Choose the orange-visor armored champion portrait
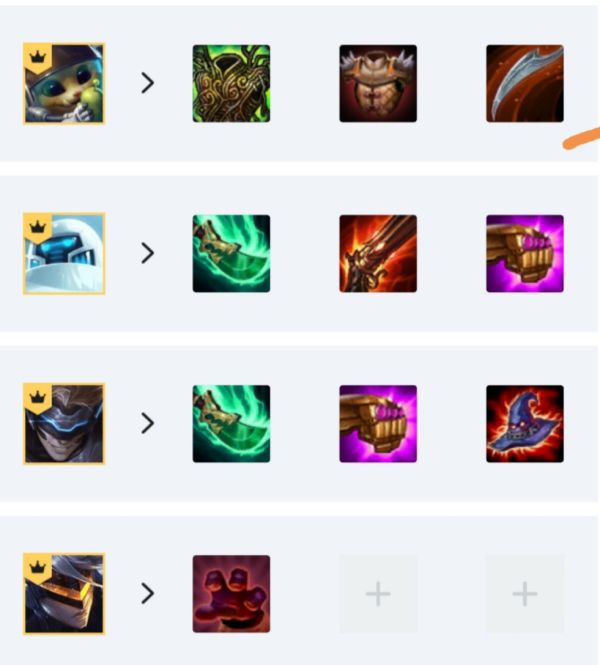The image size is (600, 665). coord(64,593)
